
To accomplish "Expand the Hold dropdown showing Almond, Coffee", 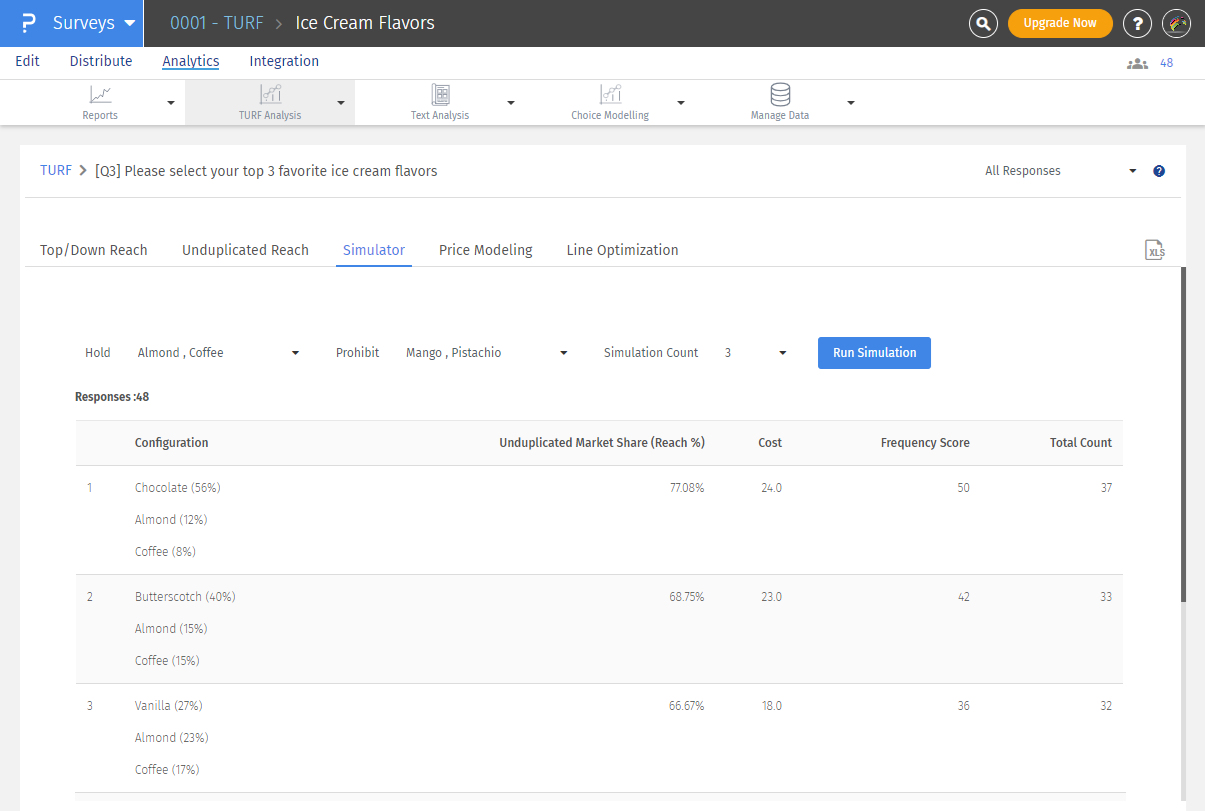I will pyautogui.click(x=218, y=353).
